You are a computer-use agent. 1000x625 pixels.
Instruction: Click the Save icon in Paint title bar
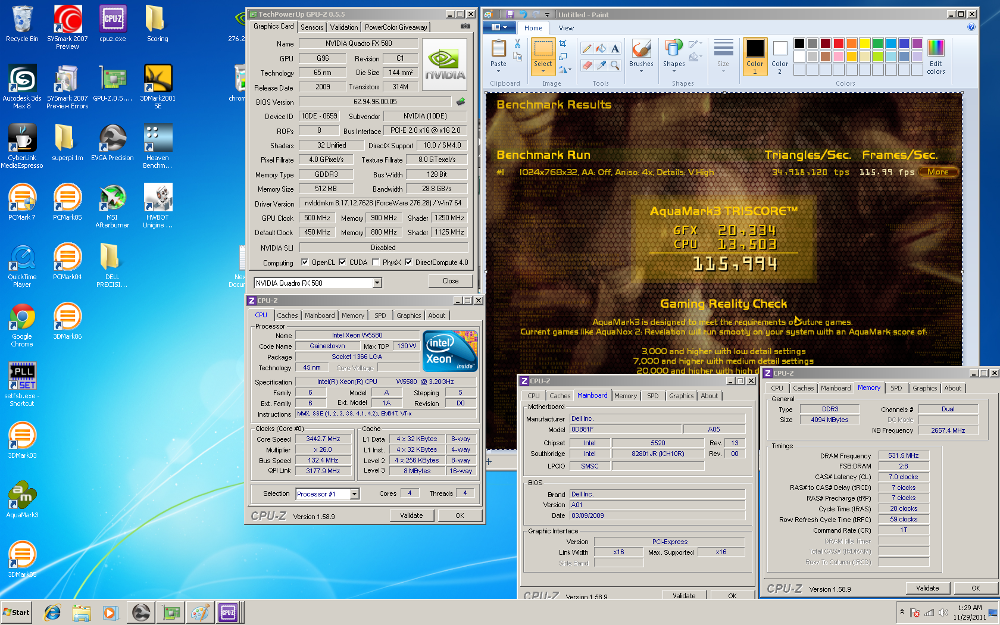click(510, 14)
